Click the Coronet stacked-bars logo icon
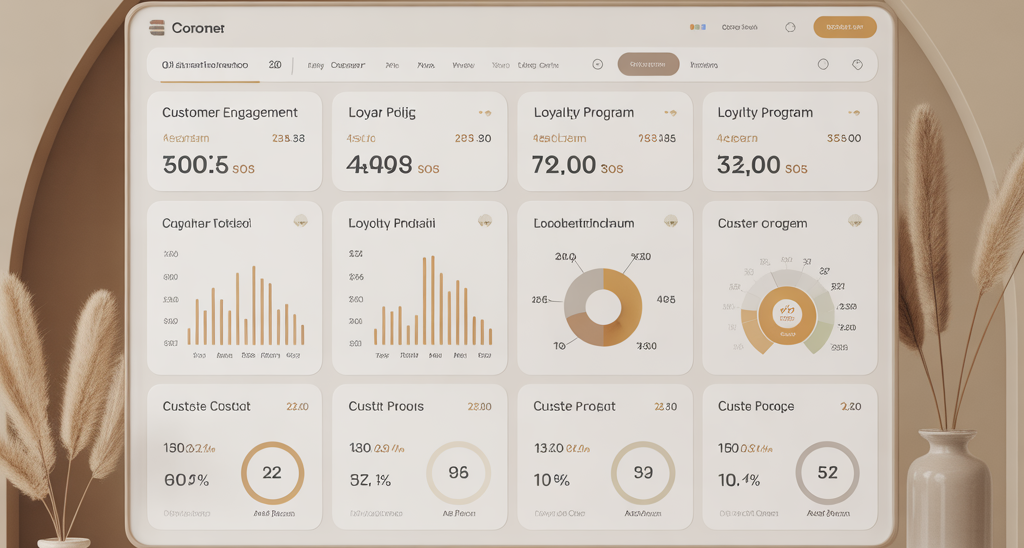 point(156,28)
